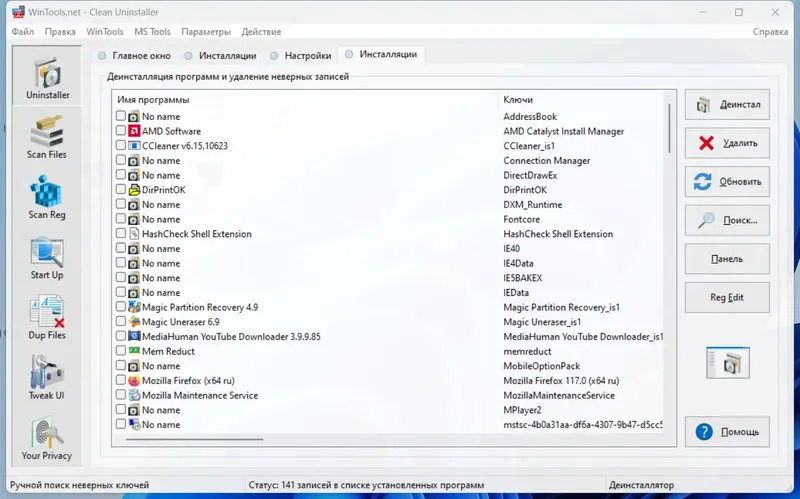
Task: Click the key text MobileOptionPack
Action: 541,366
